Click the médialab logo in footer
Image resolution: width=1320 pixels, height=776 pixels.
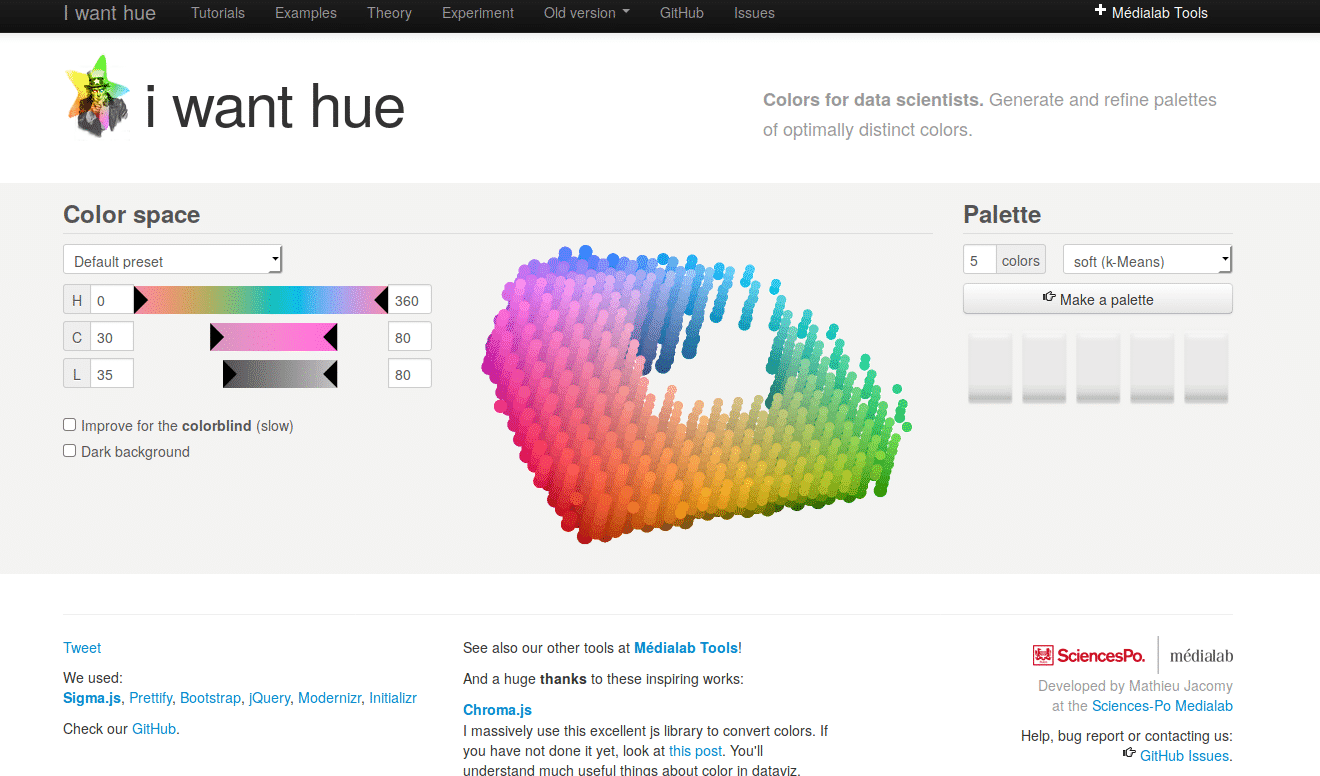[x=1201, y=656]
